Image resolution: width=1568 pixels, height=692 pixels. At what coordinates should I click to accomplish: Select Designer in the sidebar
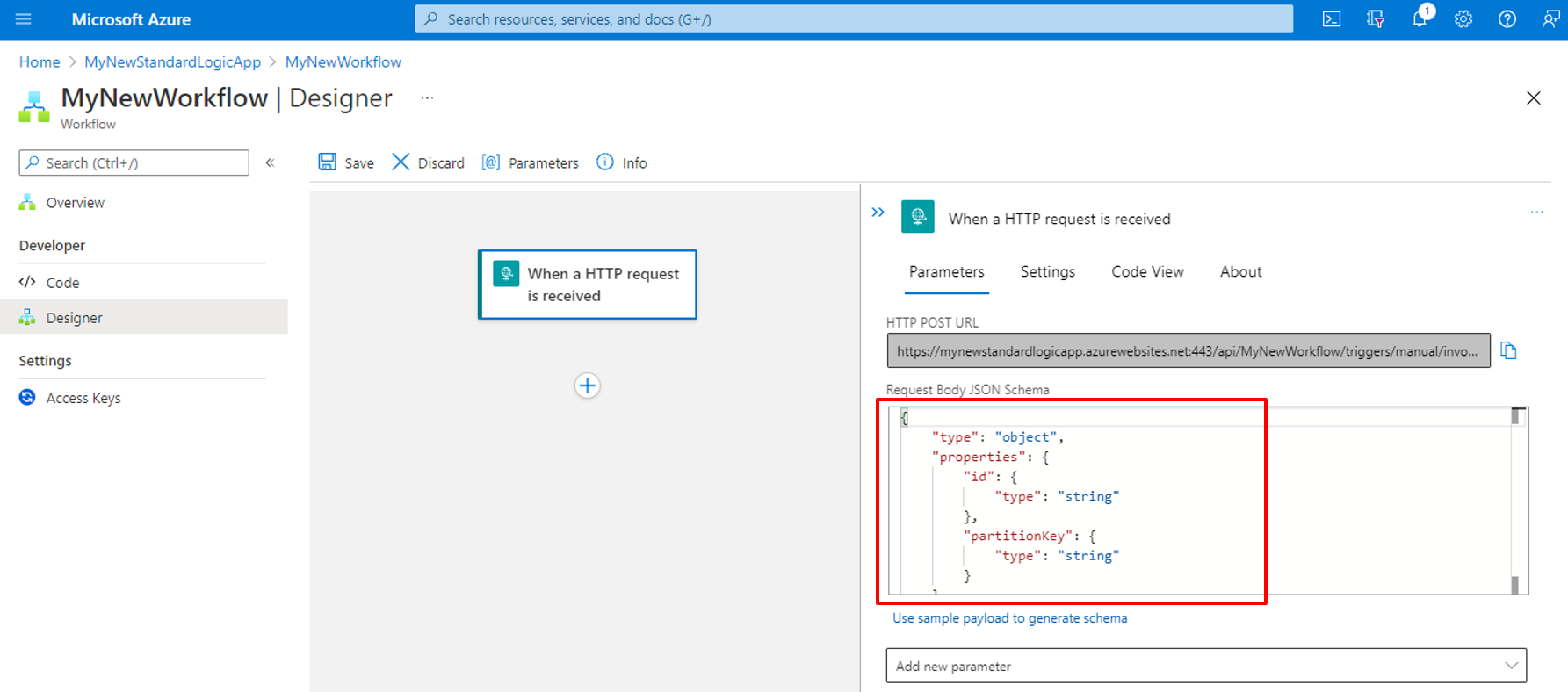pyautogui.click(x=144, y=317)
